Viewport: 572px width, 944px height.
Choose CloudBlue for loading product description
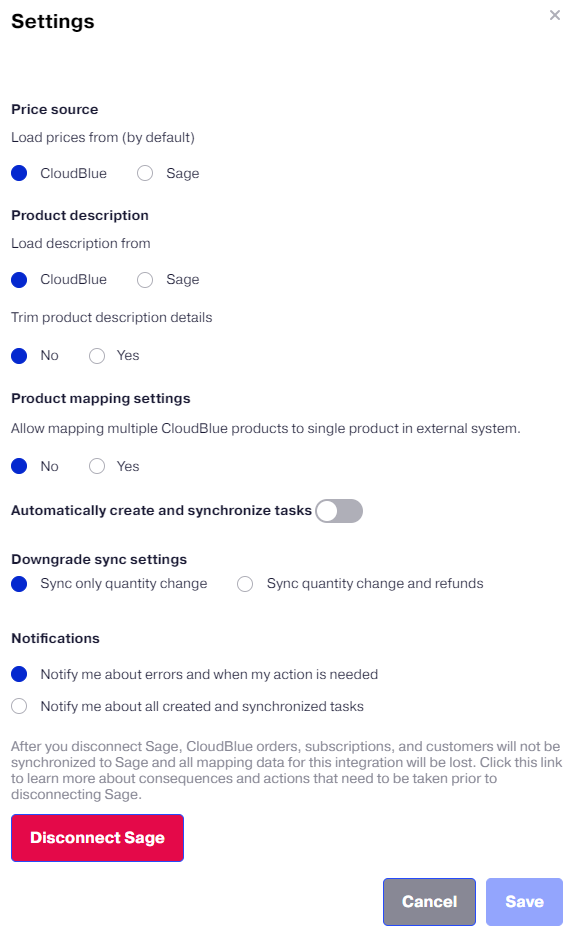pos(19,279)
